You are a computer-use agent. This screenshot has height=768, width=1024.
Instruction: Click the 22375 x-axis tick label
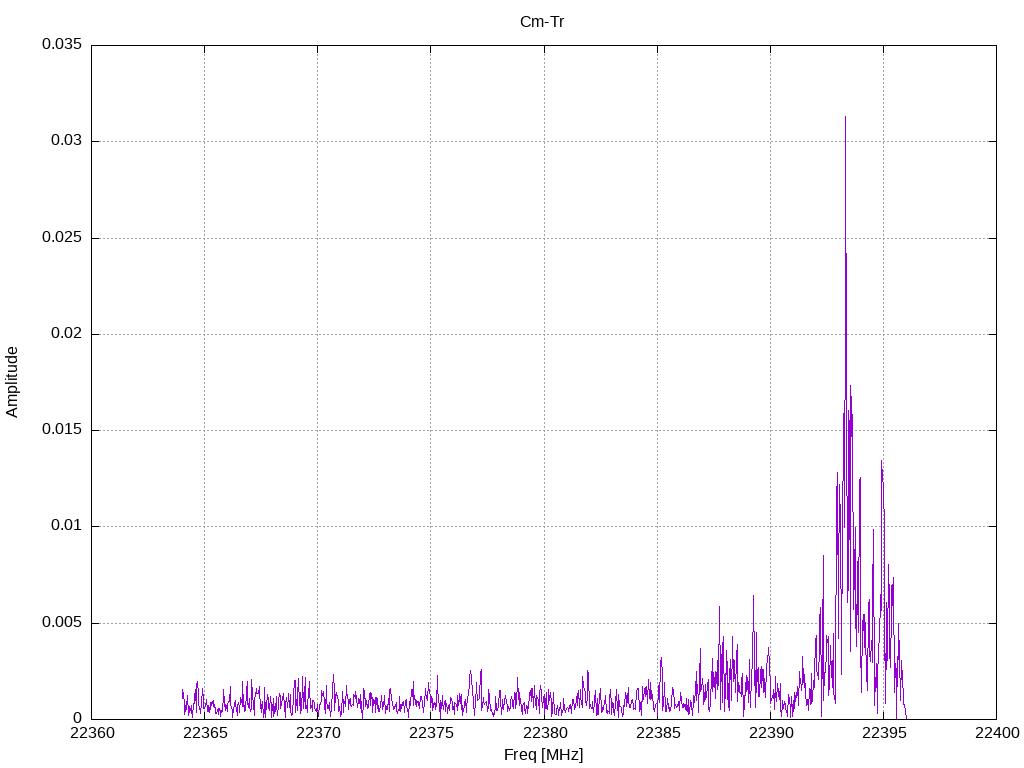pyautogui.click(x=430, y=735)
